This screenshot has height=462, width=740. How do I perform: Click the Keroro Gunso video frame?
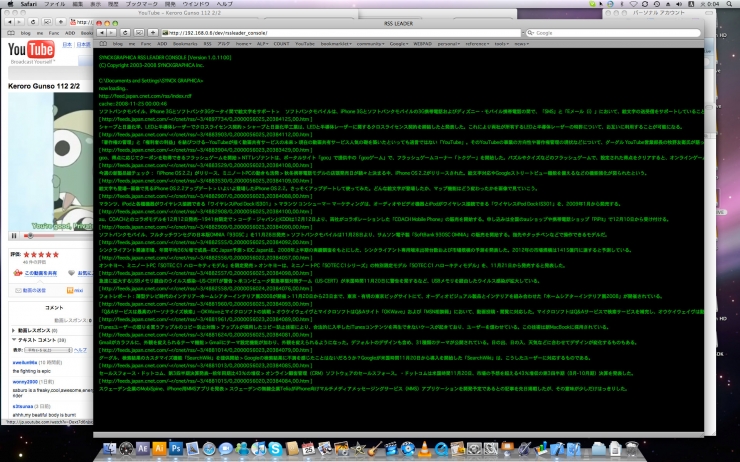point(50,160)
